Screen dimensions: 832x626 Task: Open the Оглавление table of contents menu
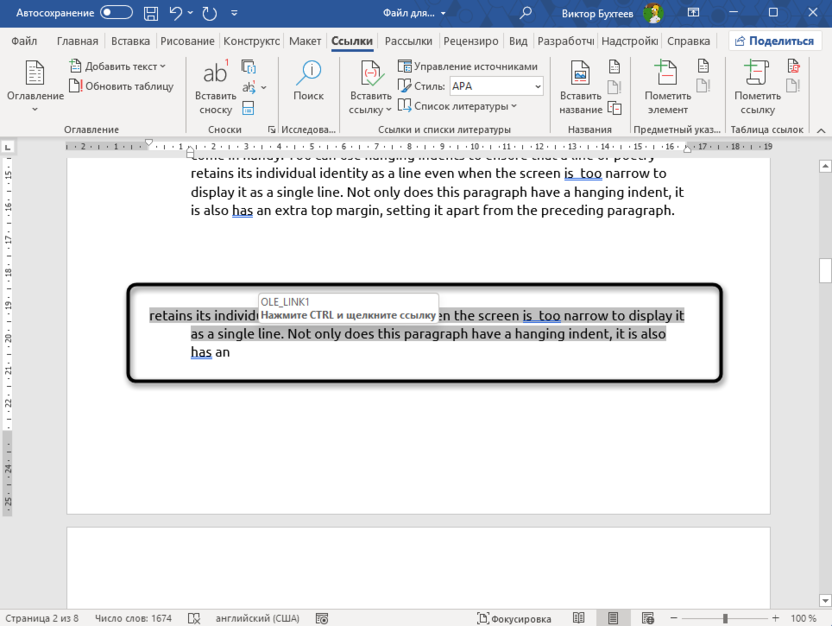pos(35,86)
